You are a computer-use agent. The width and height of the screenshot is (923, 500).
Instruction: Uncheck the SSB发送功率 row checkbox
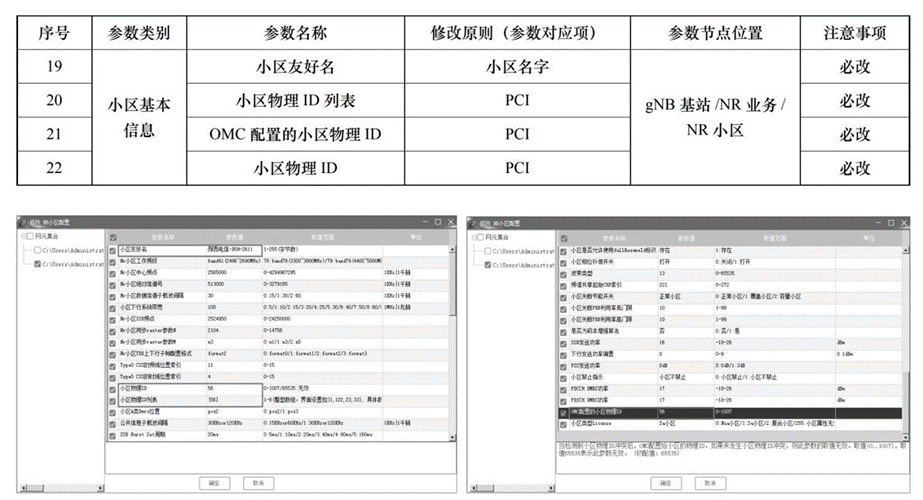(x=563, y=343)
